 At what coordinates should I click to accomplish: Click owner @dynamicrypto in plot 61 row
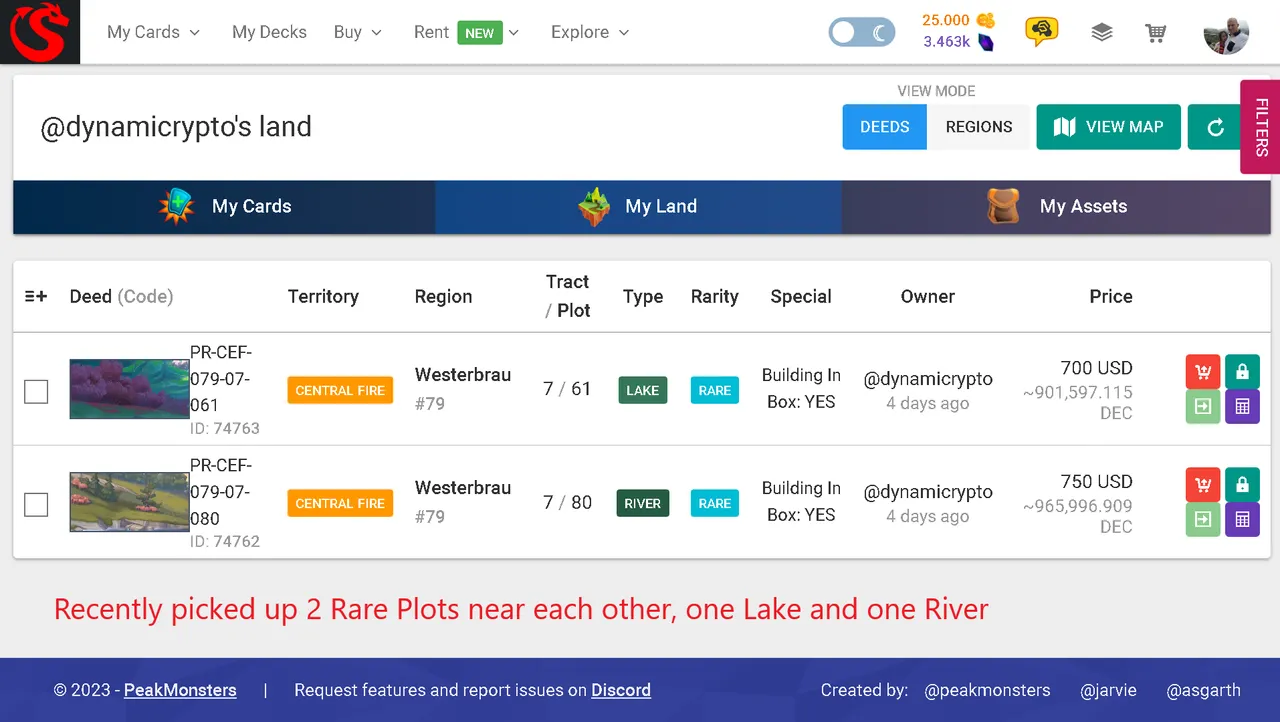coord(928,379)
